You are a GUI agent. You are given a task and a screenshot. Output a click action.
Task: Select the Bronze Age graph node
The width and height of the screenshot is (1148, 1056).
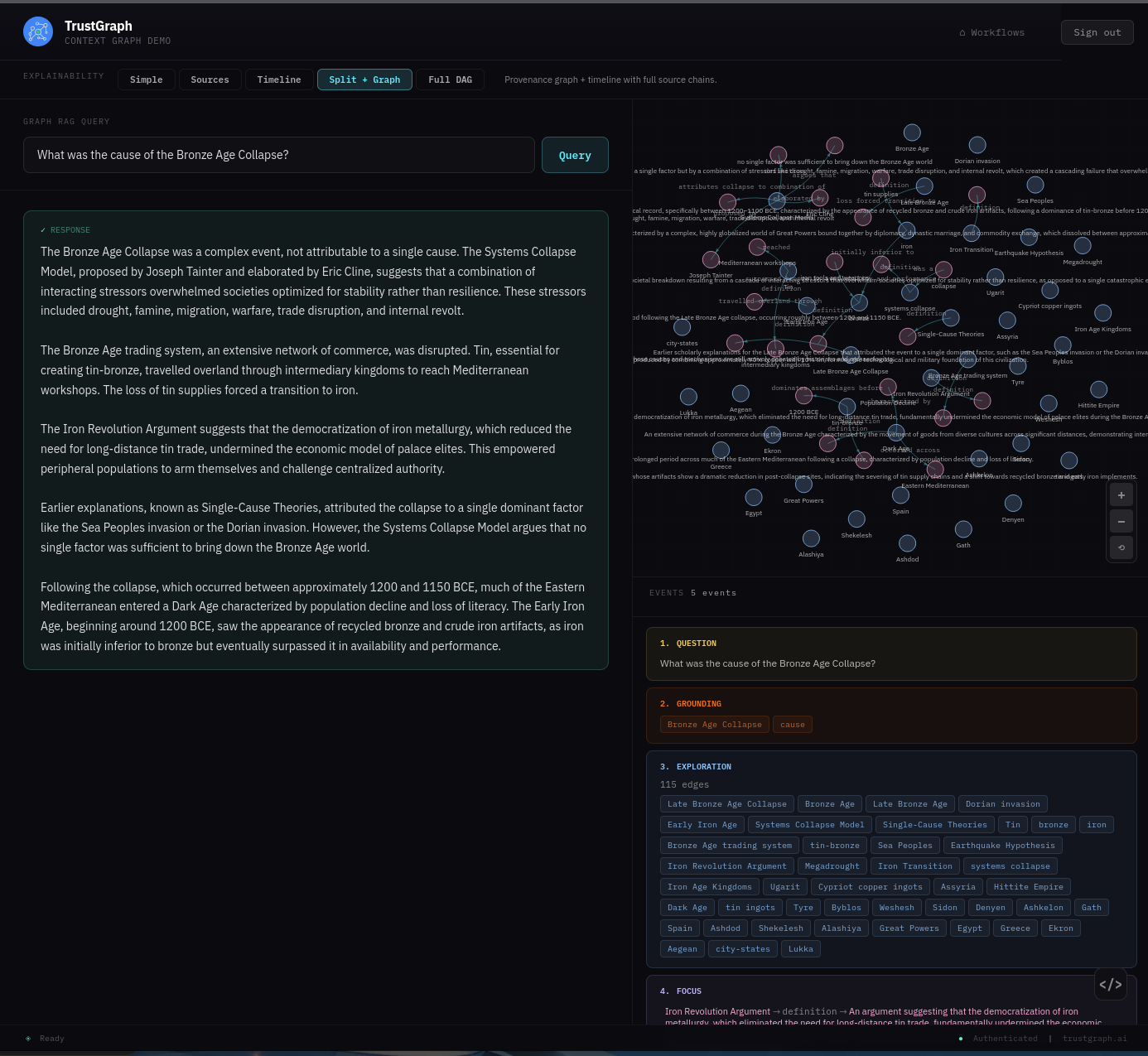[912, 133]
